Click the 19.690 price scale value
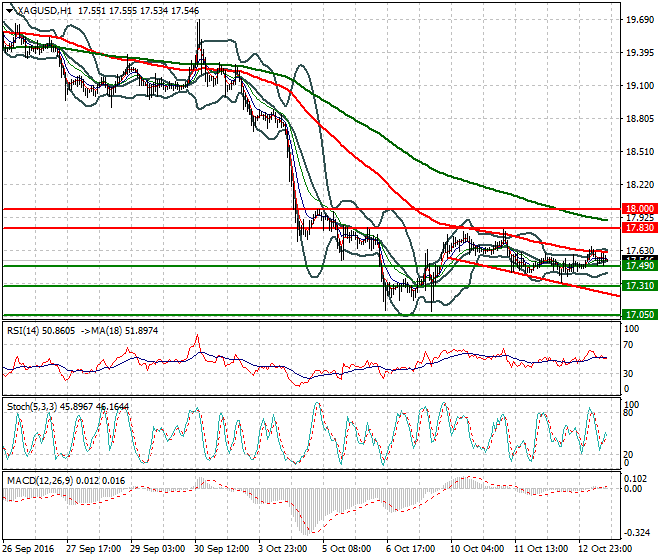 [640, 20]
